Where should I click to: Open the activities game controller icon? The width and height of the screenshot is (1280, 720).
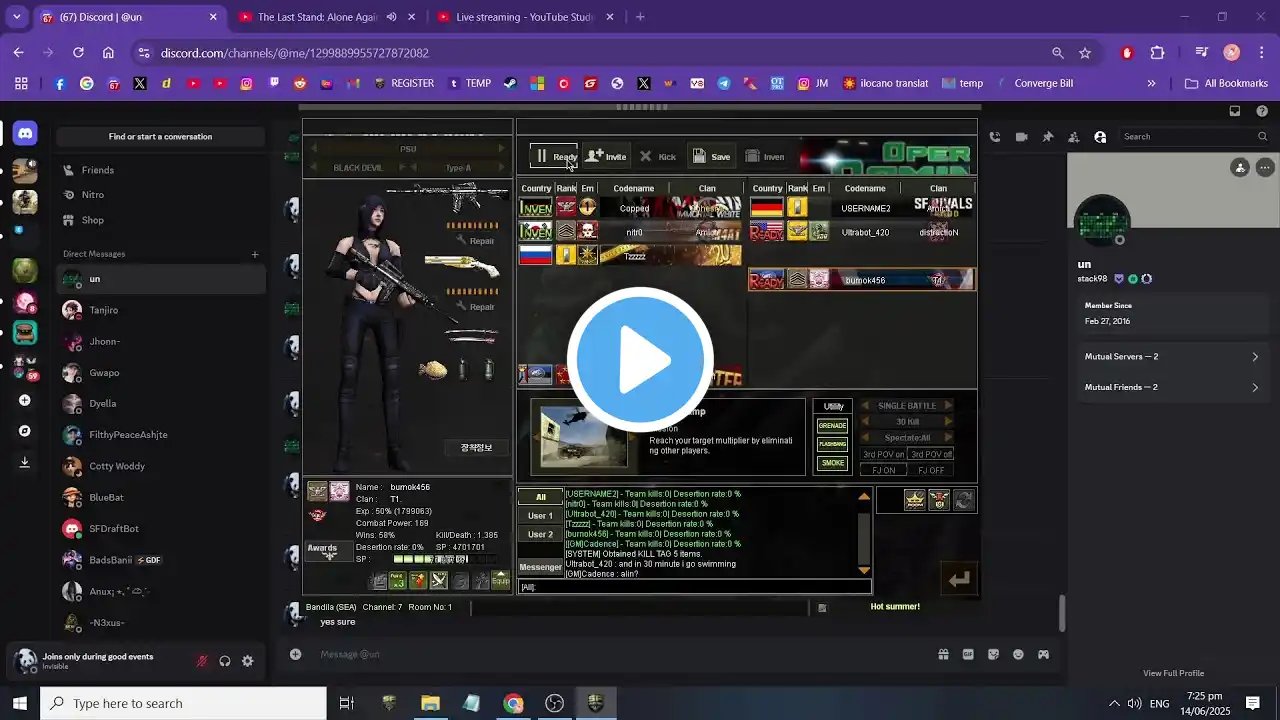[1043, 654]
